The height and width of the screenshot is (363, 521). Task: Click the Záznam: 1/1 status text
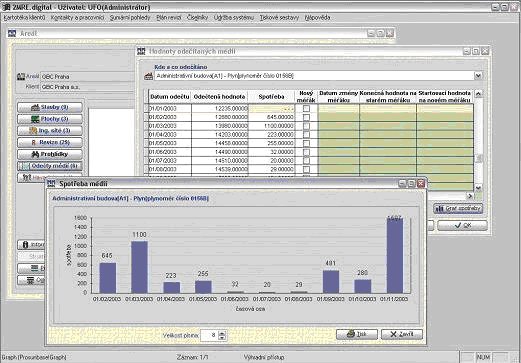point(192,357)
